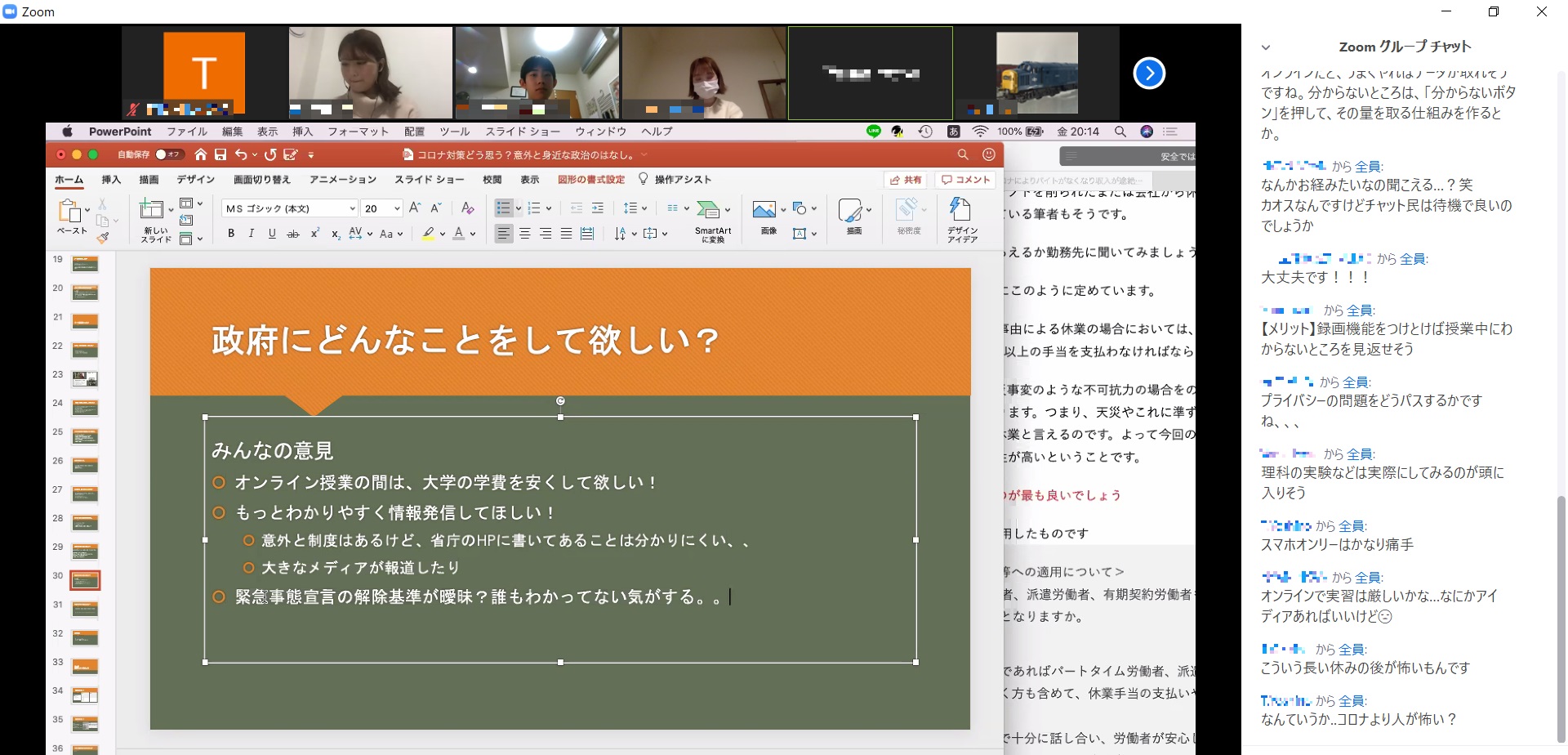The width and height of the screenshot is (1568, 755).
Task: Click the コメント comment button
Action: pos(966,180)
